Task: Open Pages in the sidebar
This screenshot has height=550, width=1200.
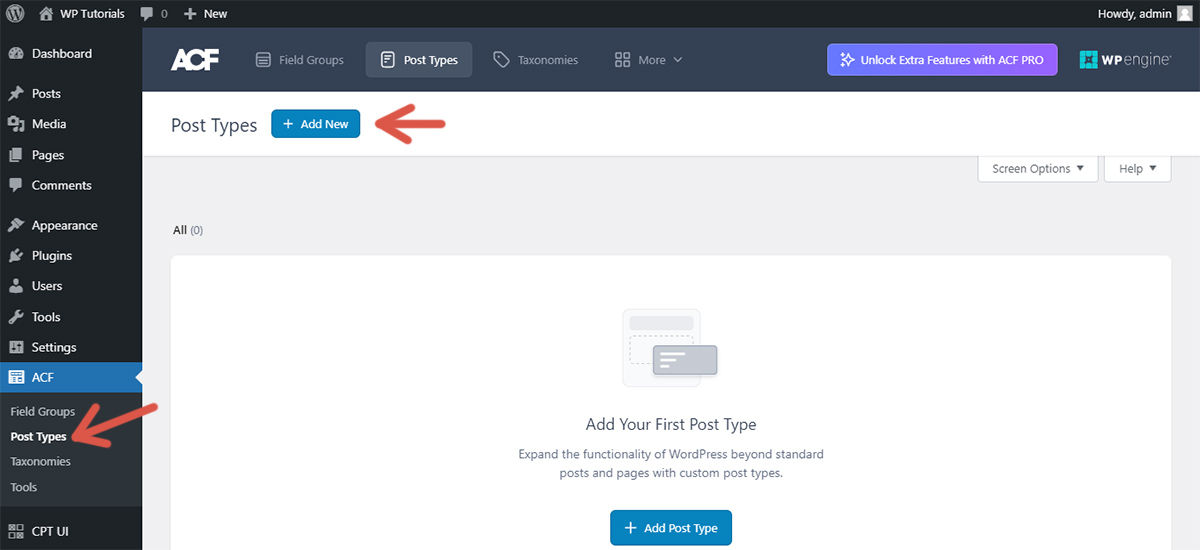Action: point(71,155)
